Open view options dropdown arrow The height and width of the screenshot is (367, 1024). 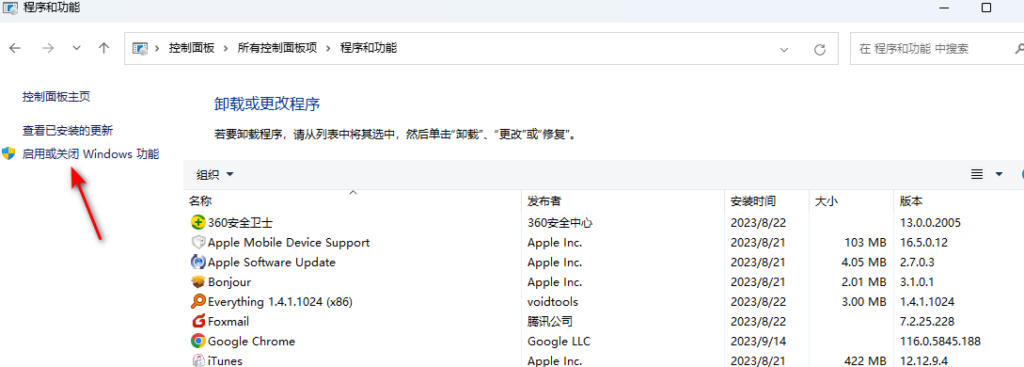[999, 174]
